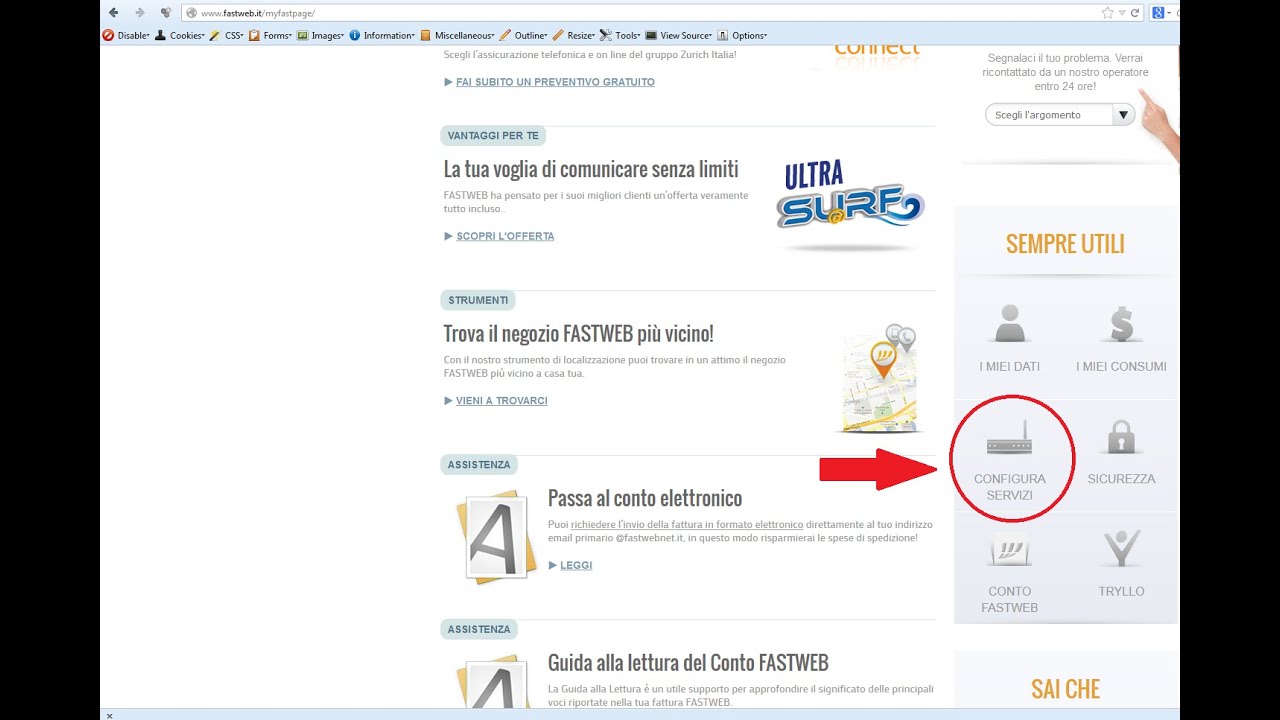Screen dimensions: 1280x720
Task: Open the Resize toolbar dropdown
Action: click(x=574, y=35)
